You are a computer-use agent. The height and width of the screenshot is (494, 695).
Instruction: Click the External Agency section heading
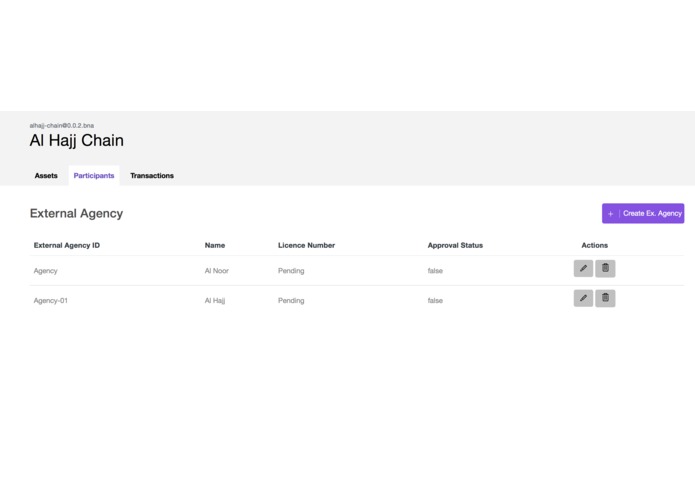pos(76,214)
